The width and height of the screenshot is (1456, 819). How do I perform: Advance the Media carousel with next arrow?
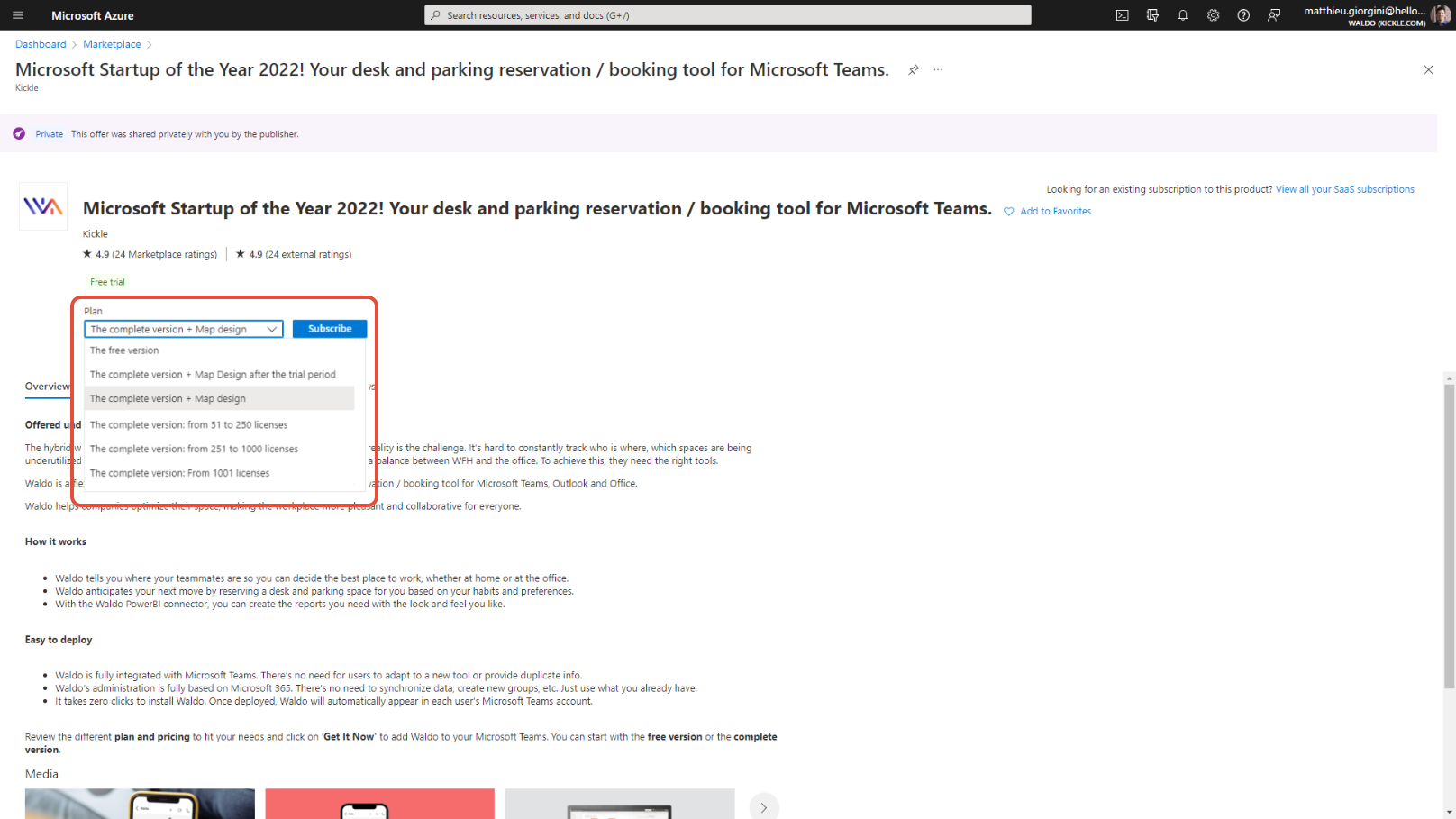click(x=764, y=807)
